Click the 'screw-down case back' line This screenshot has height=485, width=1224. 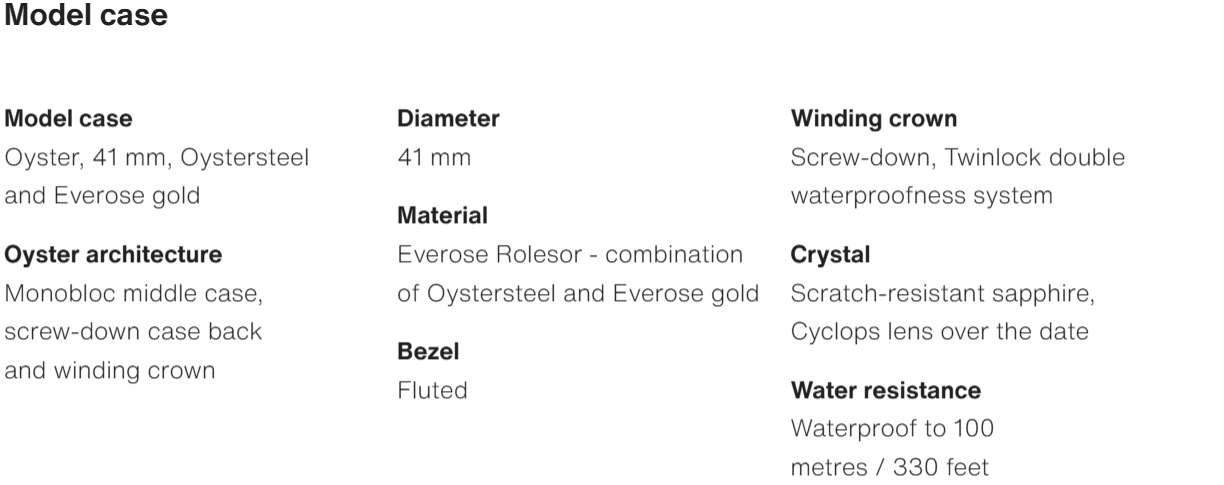tap(133, 332)
